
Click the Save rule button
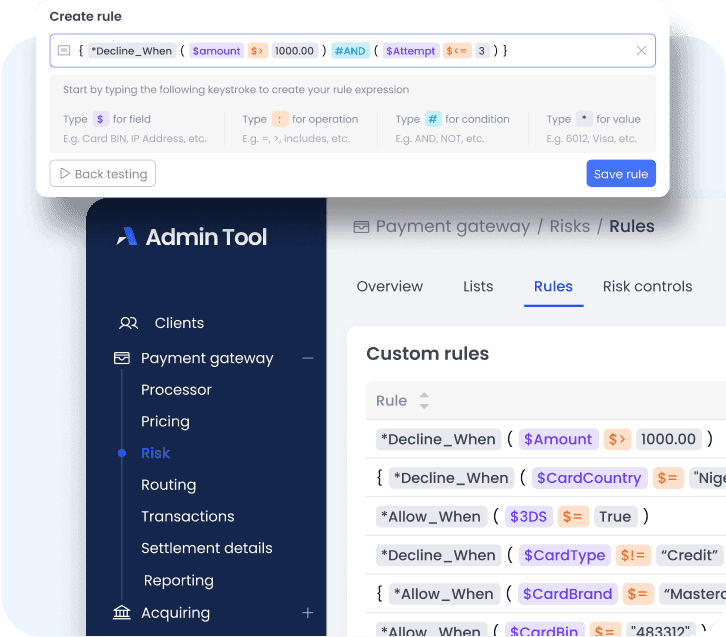(621, 174)
